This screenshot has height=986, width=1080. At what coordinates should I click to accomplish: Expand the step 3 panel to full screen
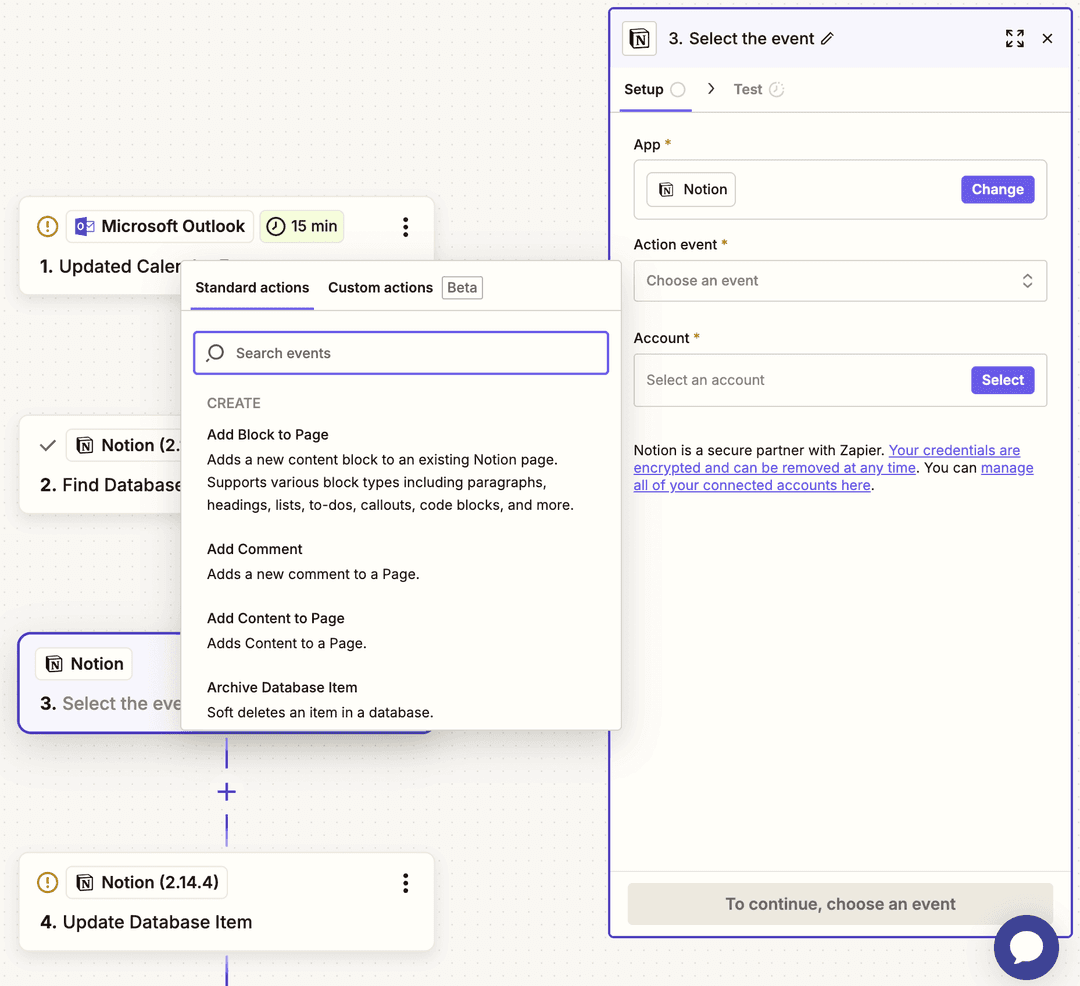pos(1014,39)
